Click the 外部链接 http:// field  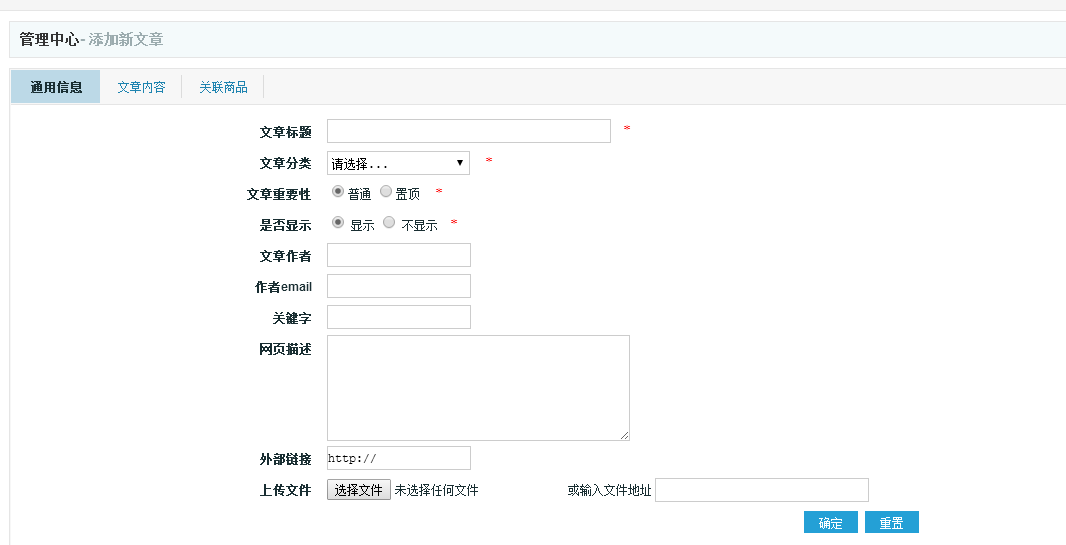398,458
